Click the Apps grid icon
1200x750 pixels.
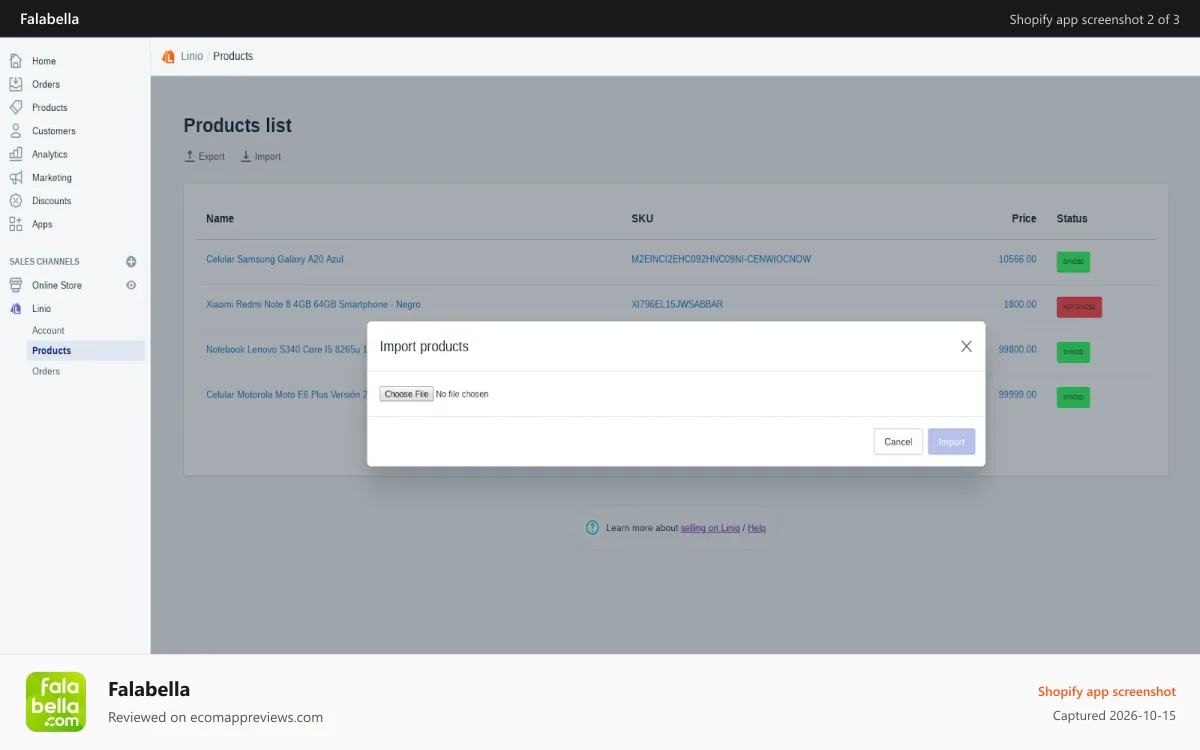16,224
